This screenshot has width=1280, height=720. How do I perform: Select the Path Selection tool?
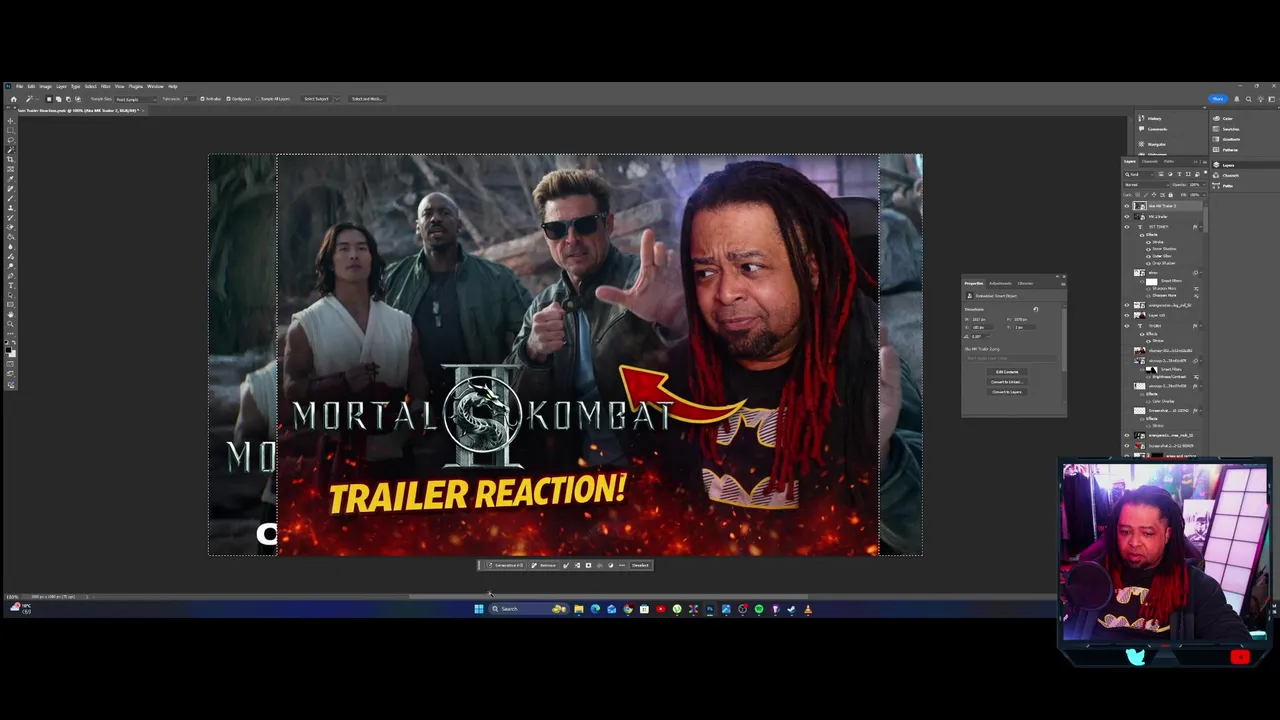coord(11,295)
